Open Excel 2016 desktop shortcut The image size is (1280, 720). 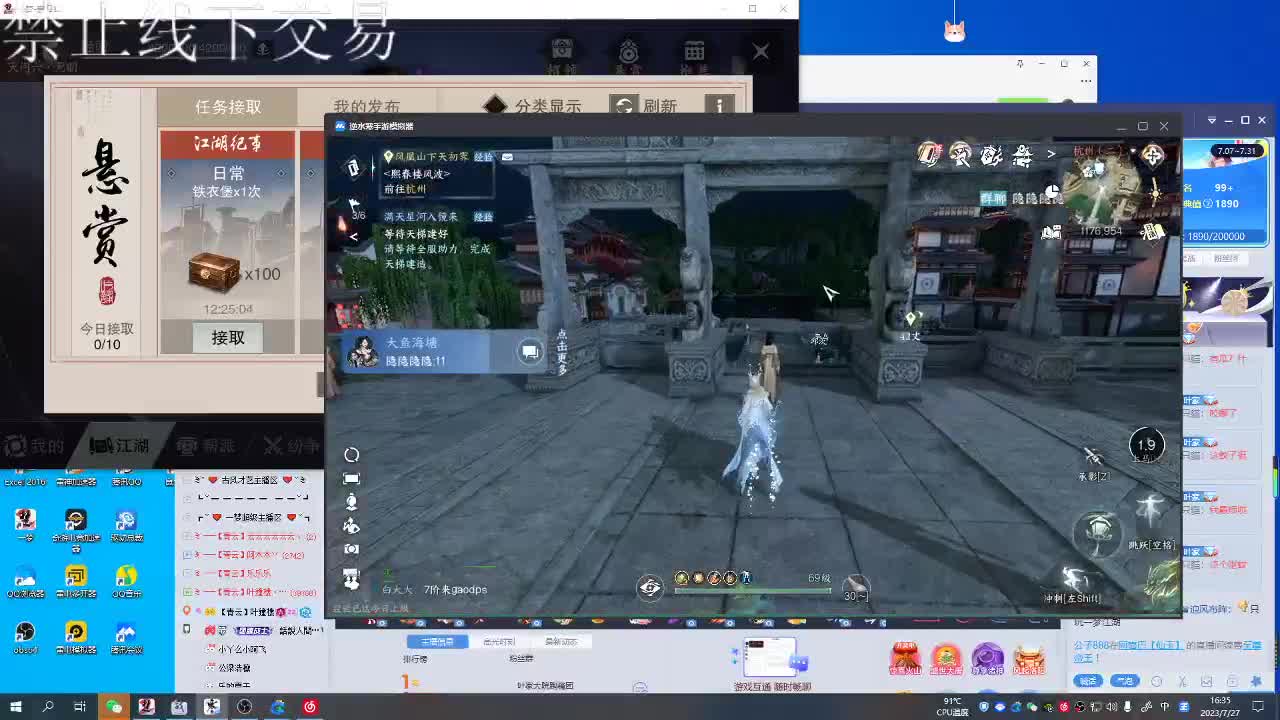pos(25,481)
